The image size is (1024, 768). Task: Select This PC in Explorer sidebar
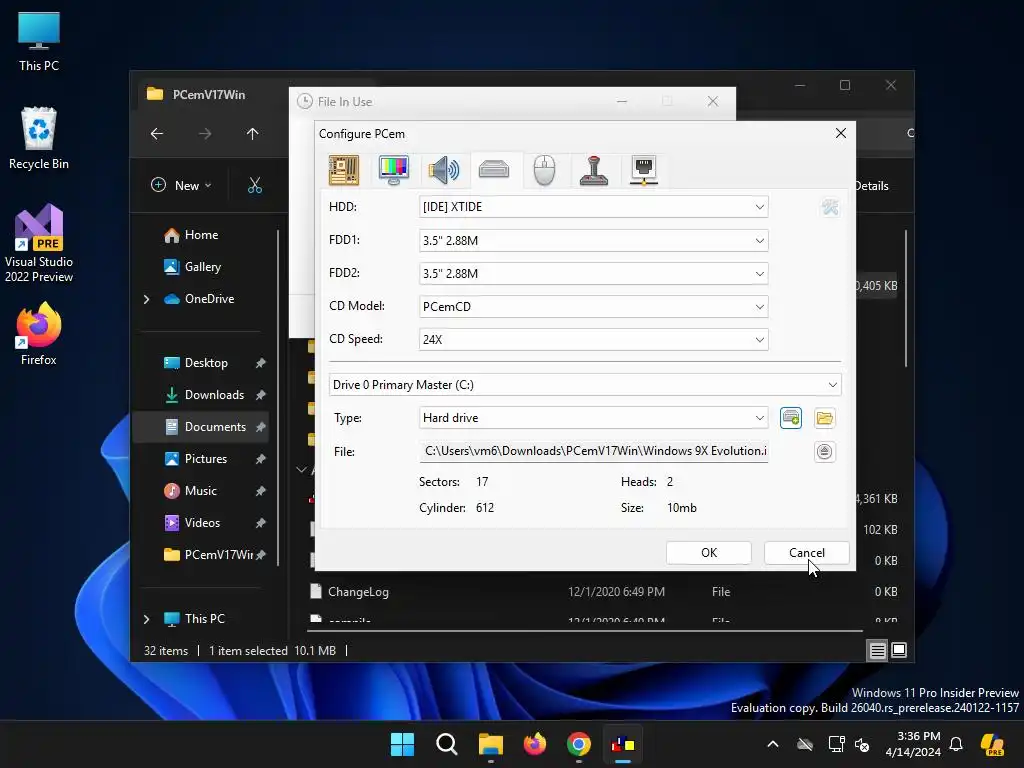[204, 619]
